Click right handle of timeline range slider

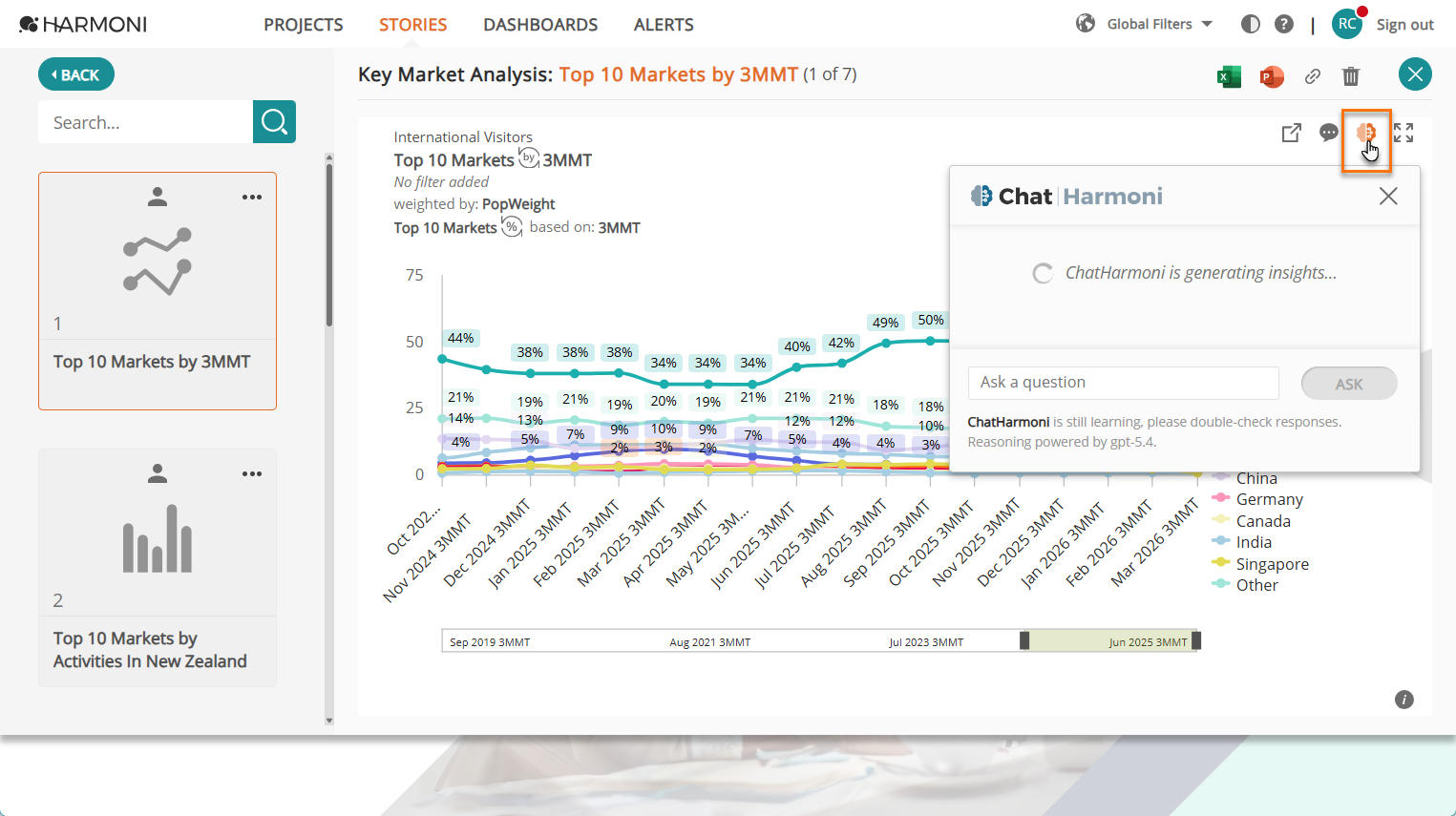(x=1196, y=640)
